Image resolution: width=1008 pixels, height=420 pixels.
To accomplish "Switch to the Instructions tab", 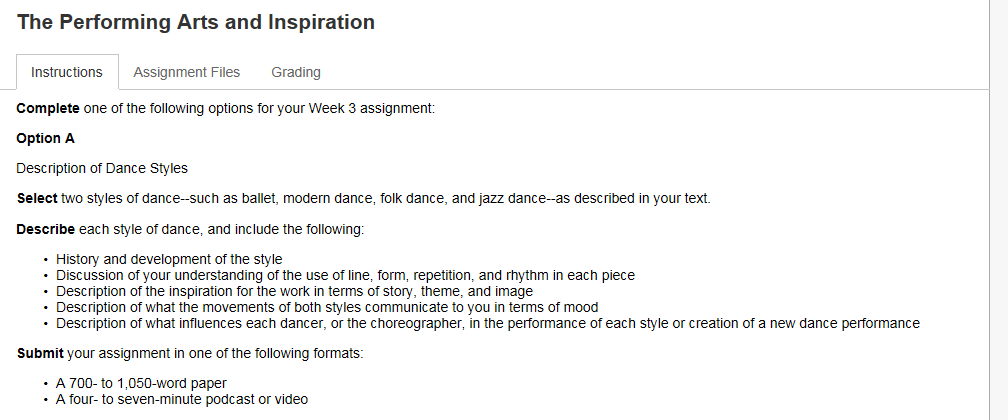I will (x=67, y=72).
